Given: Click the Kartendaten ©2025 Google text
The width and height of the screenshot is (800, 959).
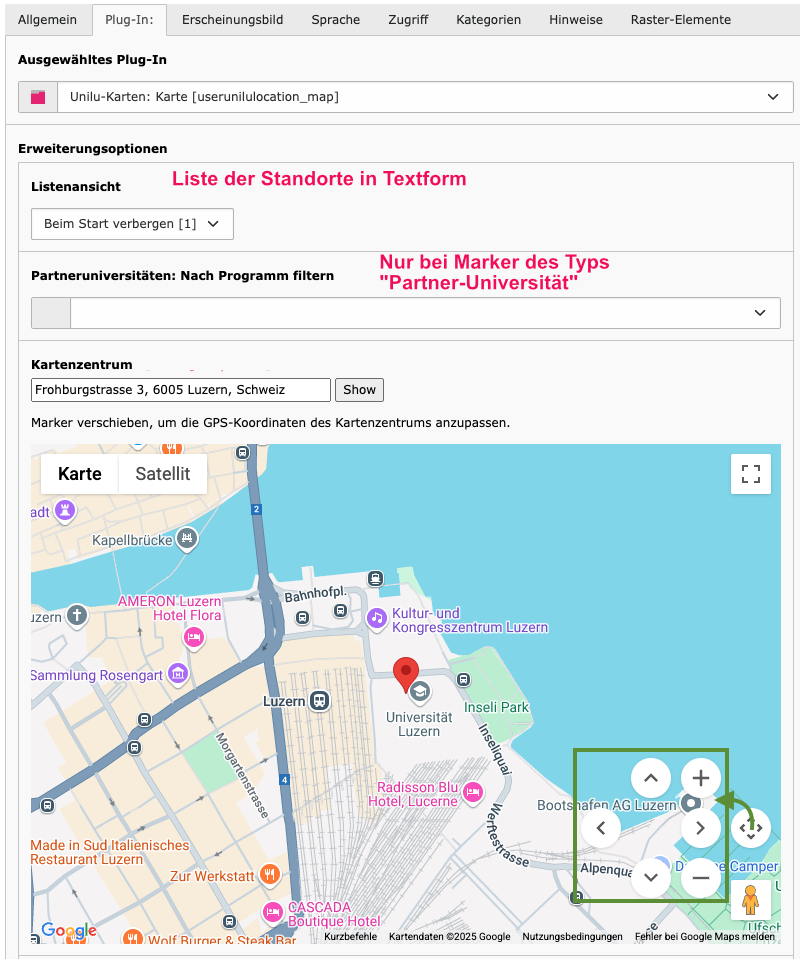Looking at the screenshot, I should click(x=450, y=936).
